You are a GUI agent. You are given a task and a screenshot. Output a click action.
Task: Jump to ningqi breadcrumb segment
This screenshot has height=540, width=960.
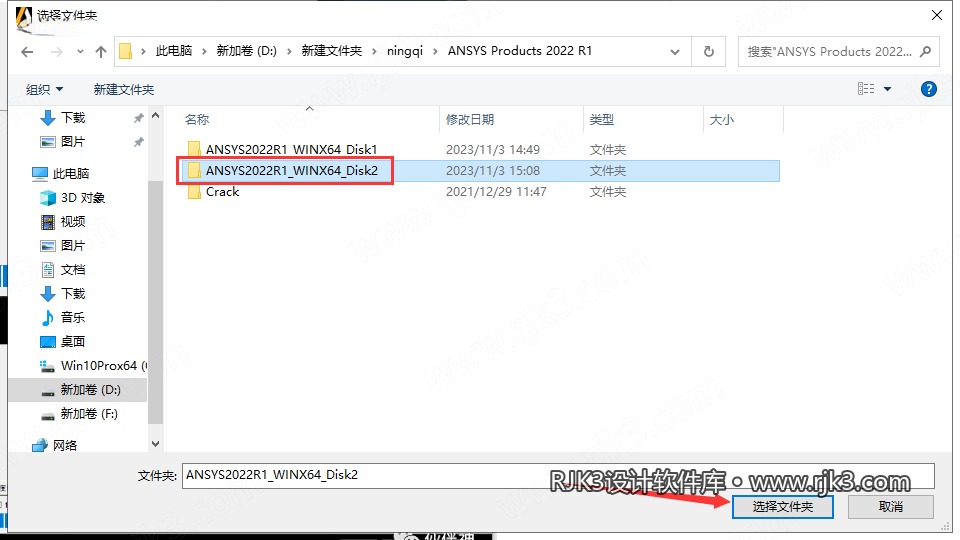point(405,51)
